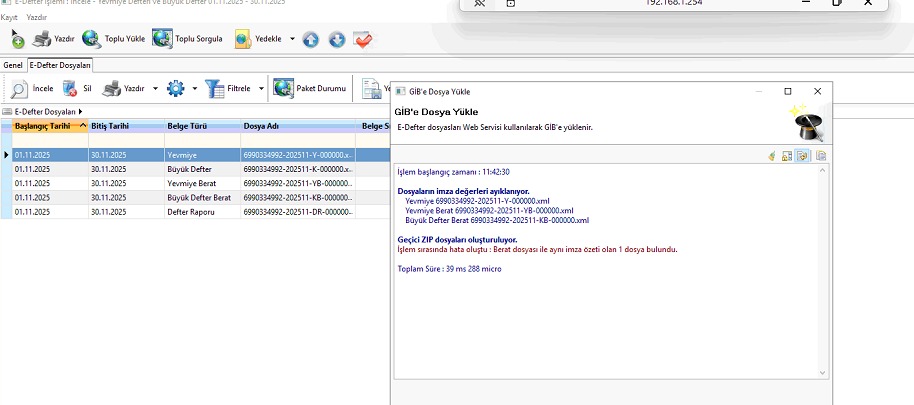This screenshot has height=405, width=914.
Task: Switch to the Genel tab
Action: [x=13, y=65]
